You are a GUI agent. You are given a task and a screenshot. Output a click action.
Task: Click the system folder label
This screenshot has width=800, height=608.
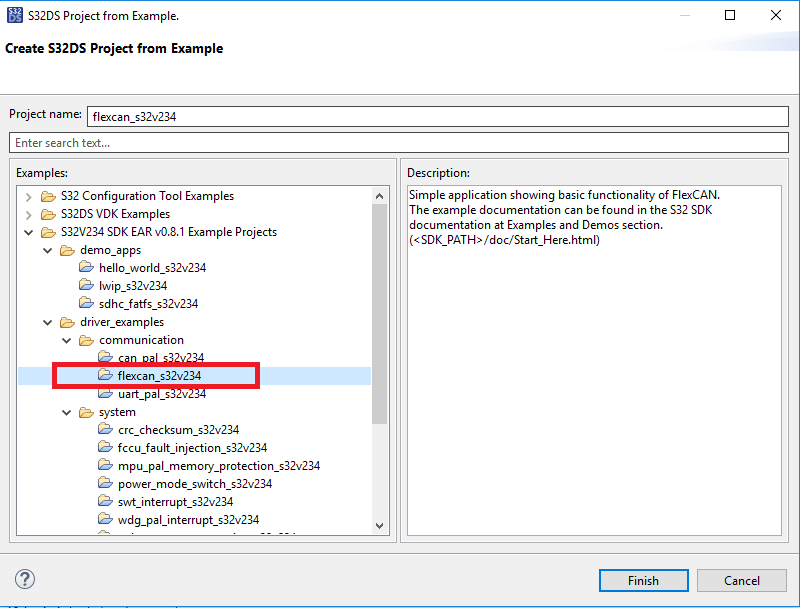117,412
